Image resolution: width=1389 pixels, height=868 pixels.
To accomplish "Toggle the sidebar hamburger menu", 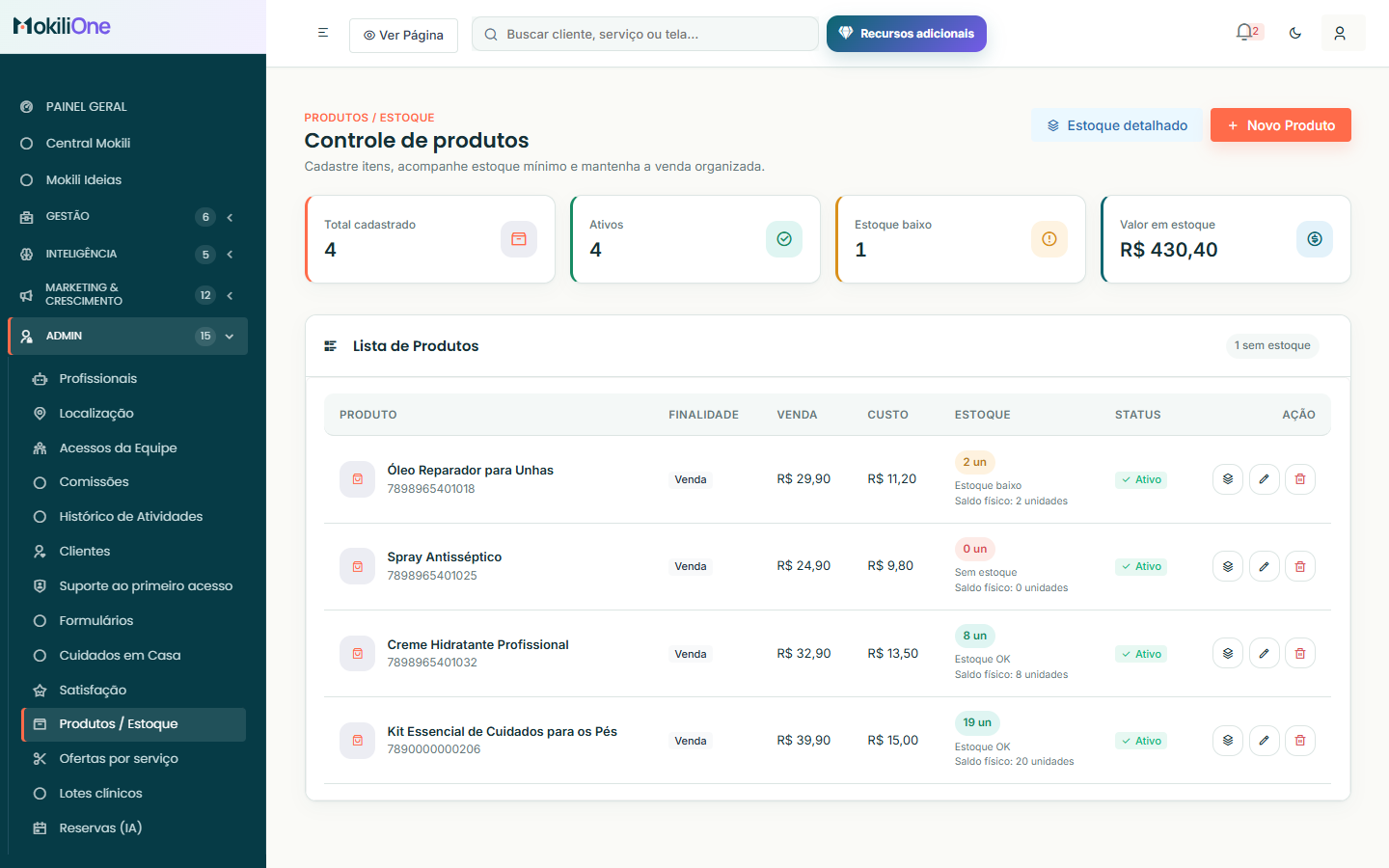I will [323, 33].
